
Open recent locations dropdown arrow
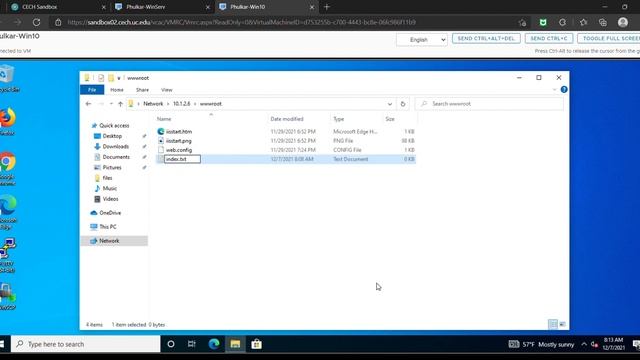point(111,104)
